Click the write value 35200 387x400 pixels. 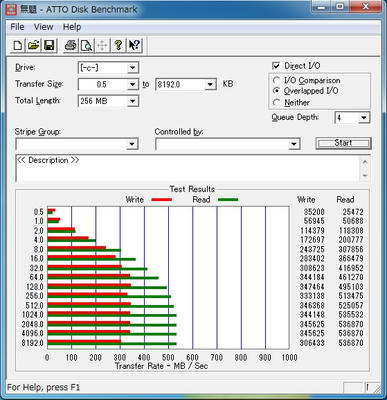[314, 212]
